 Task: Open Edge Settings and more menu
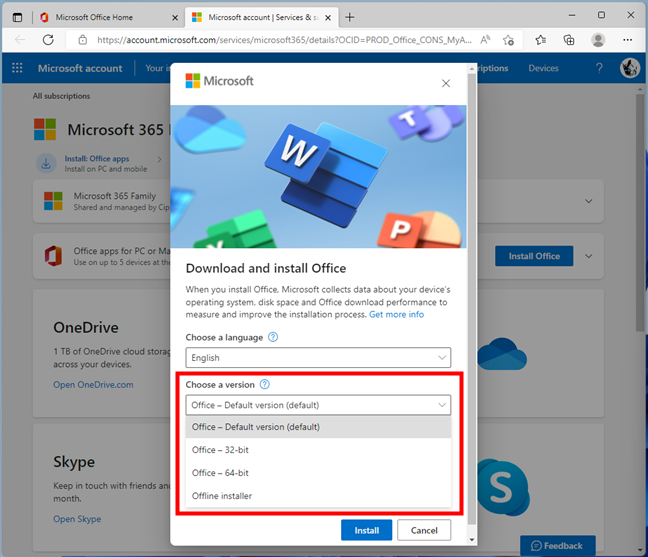627,40
